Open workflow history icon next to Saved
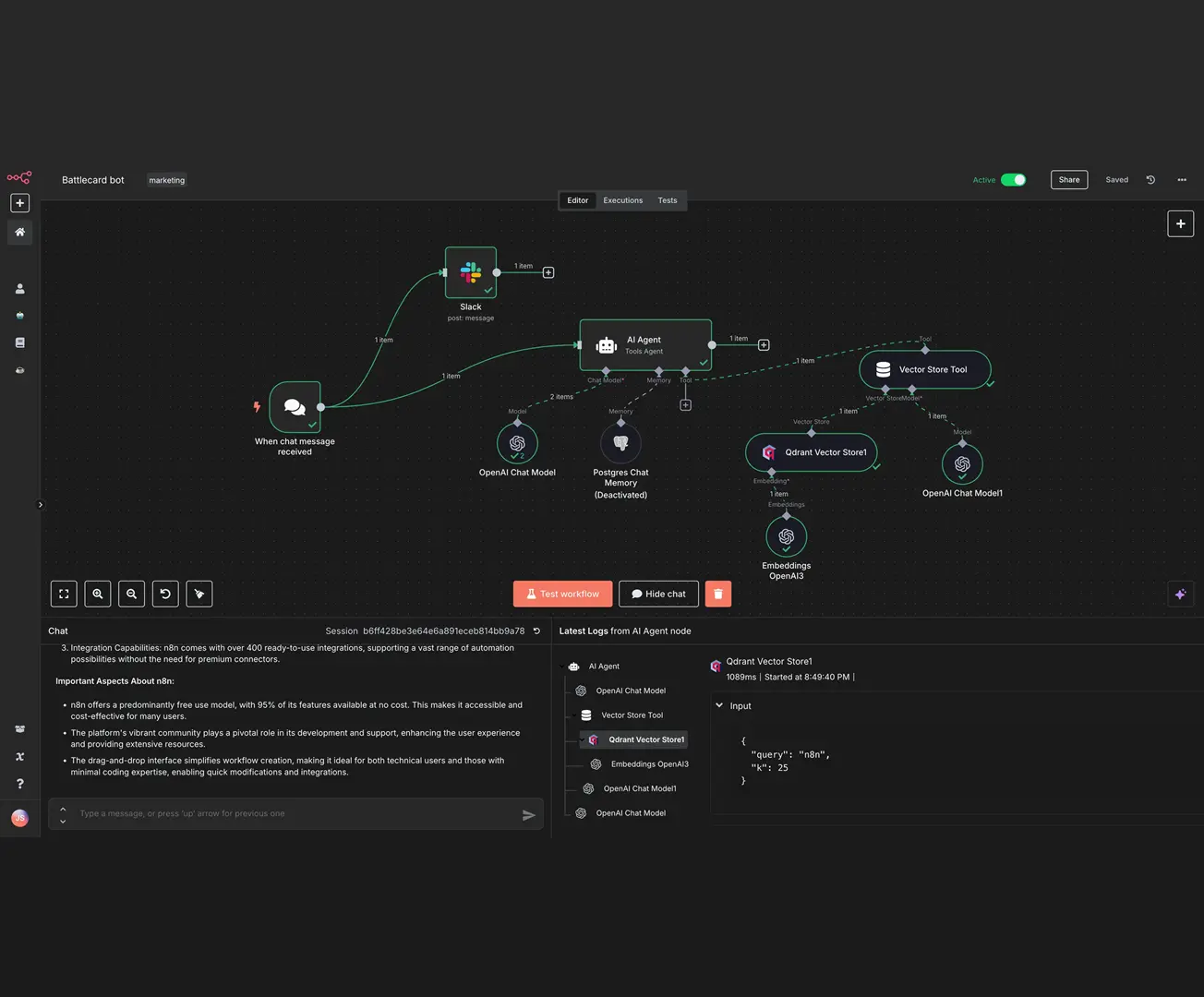Viewport: 1204px width, 997px height. click(x=1150, y=180)
